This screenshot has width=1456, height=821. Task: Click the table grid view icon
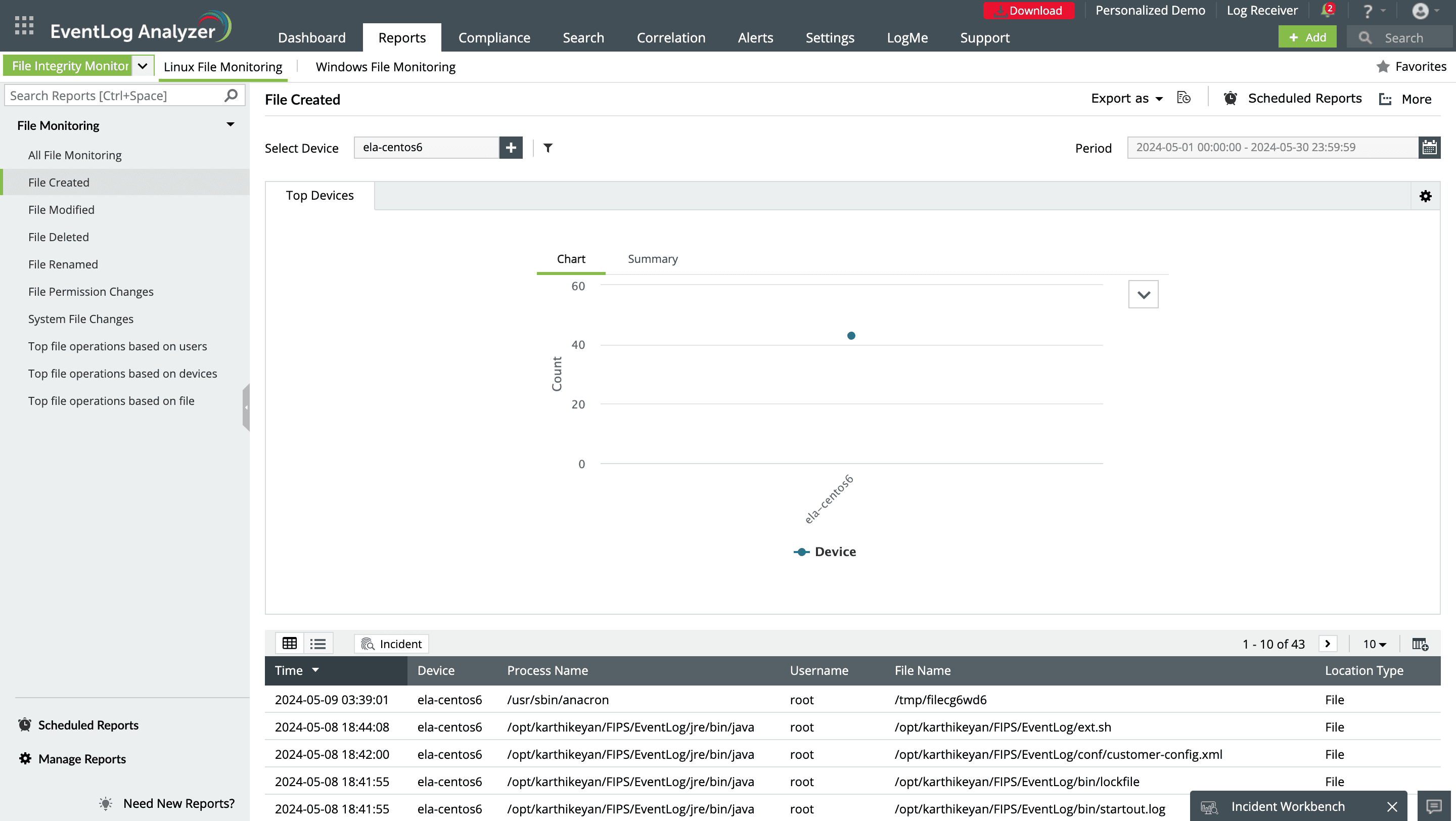(x=289, y=643)
